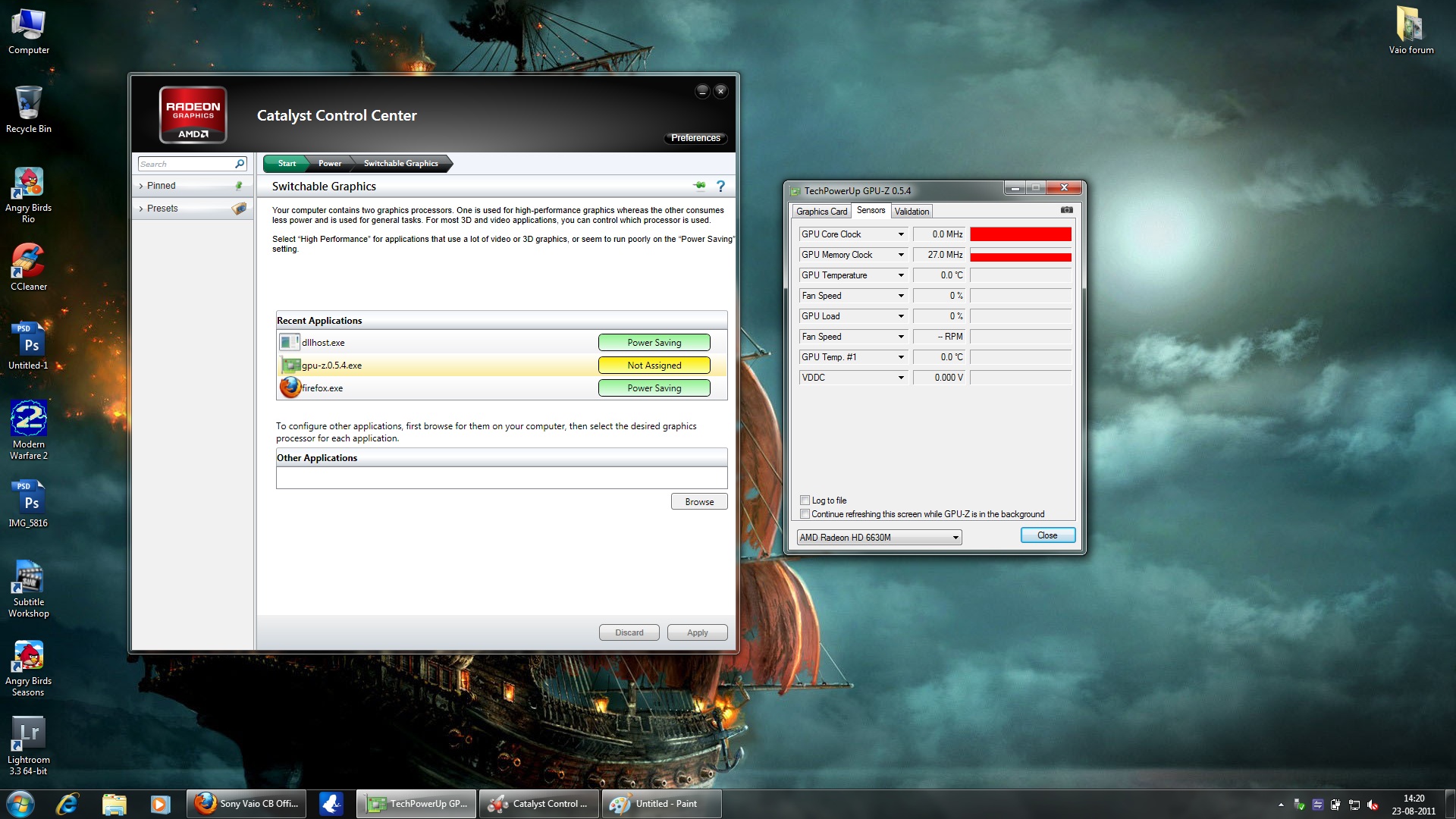Open the AMD Radeon HD 6630M selector
This screenshot has width=1456, height=819.
tap(878, 538)
